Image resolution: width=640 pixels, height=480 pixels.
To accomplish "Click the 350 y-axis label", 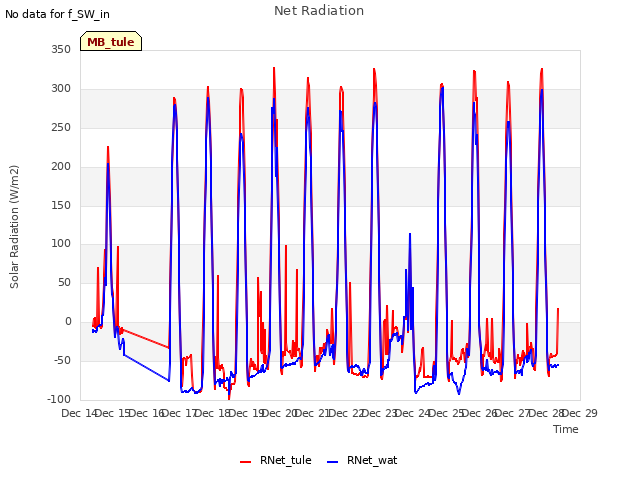I will pos(61,50).
